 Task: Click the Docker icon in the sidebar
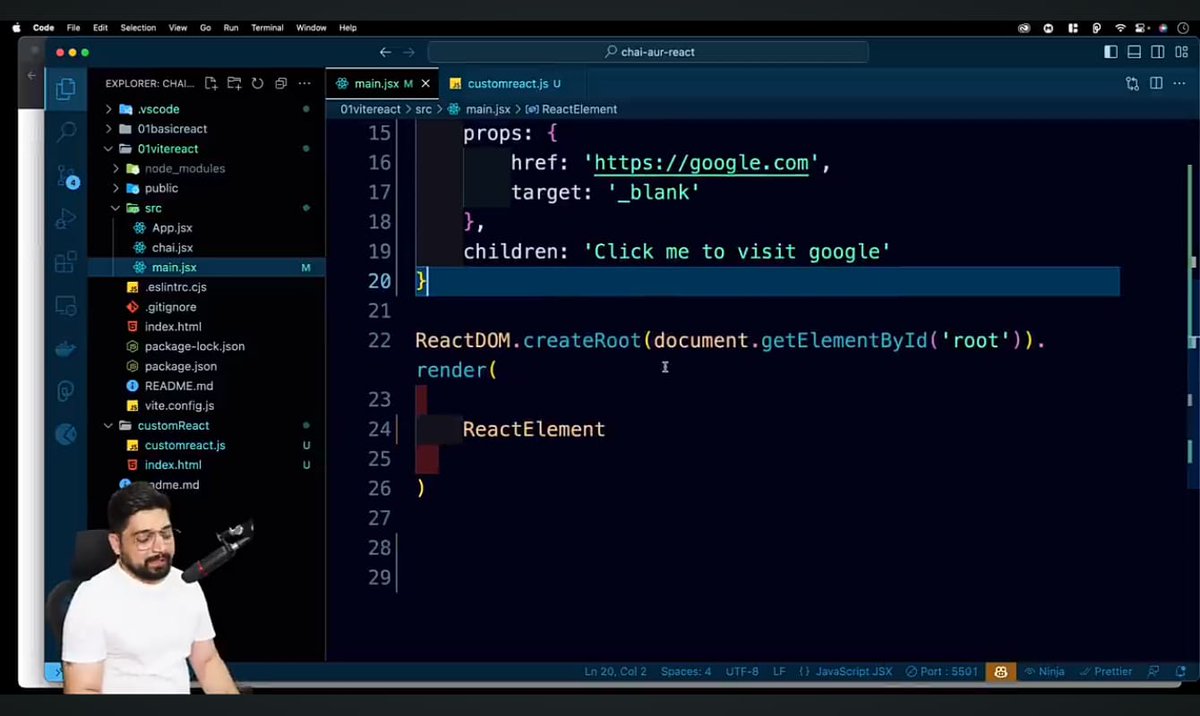[x=63, y=348]
